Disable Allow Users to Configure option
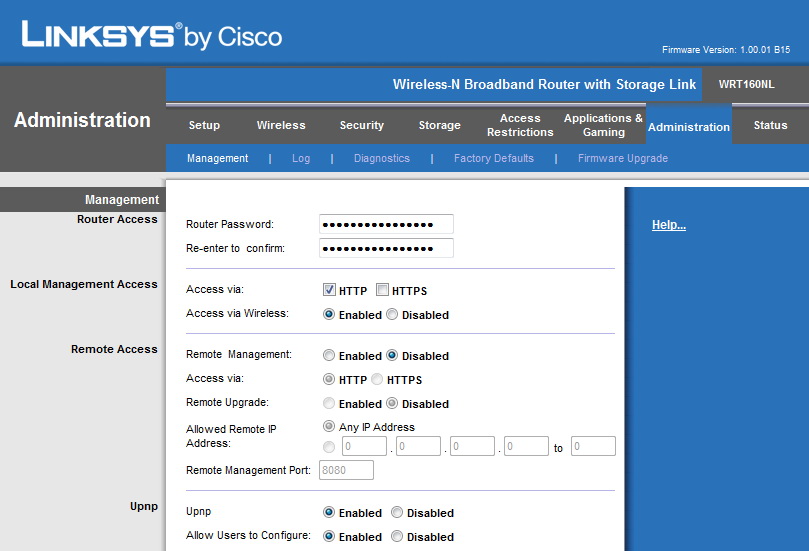 [397, 536]
